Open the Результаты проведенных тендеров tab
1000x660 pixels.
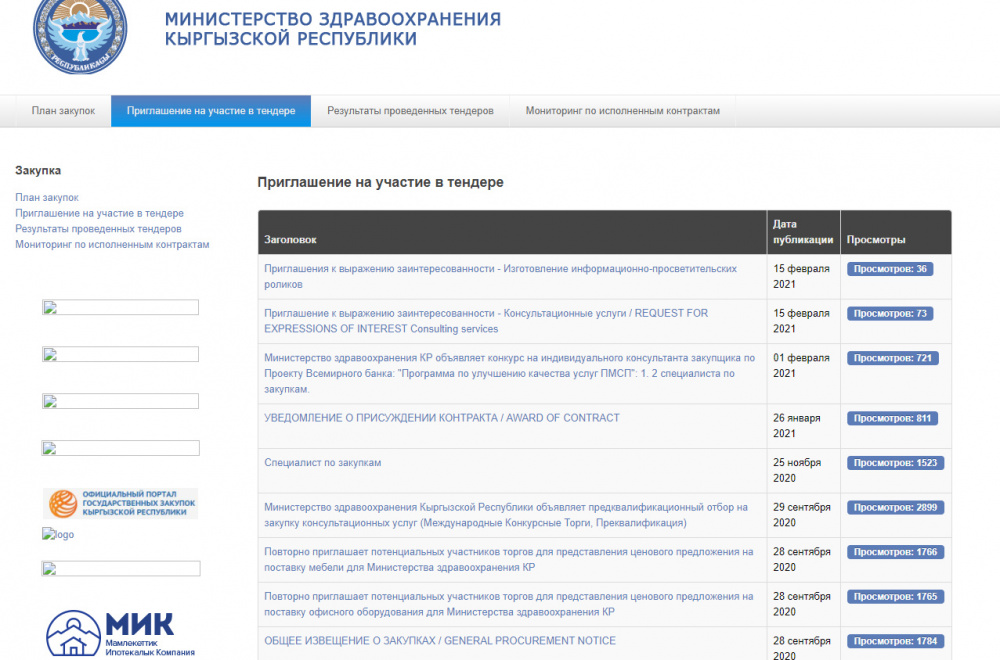pos(412,111)
